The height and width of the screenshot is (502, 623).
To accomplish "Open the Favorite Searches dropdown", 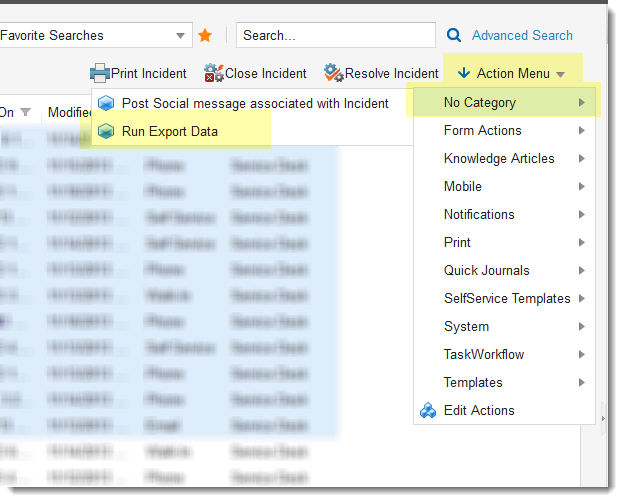I will [x=181, y=35].
